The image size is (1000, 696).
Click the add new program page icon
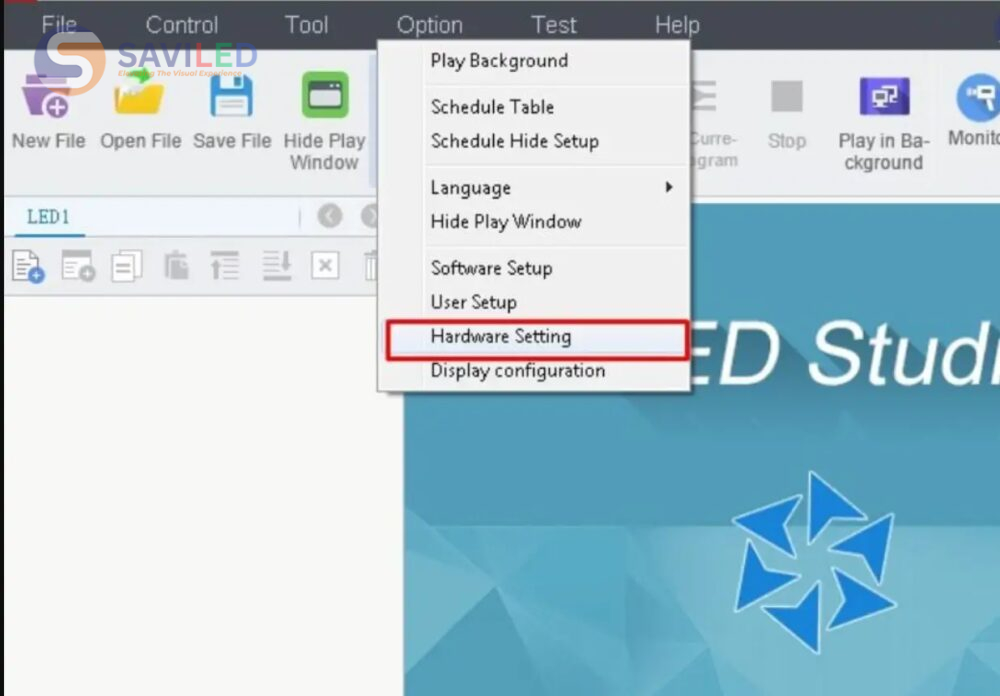pos(28,266)
